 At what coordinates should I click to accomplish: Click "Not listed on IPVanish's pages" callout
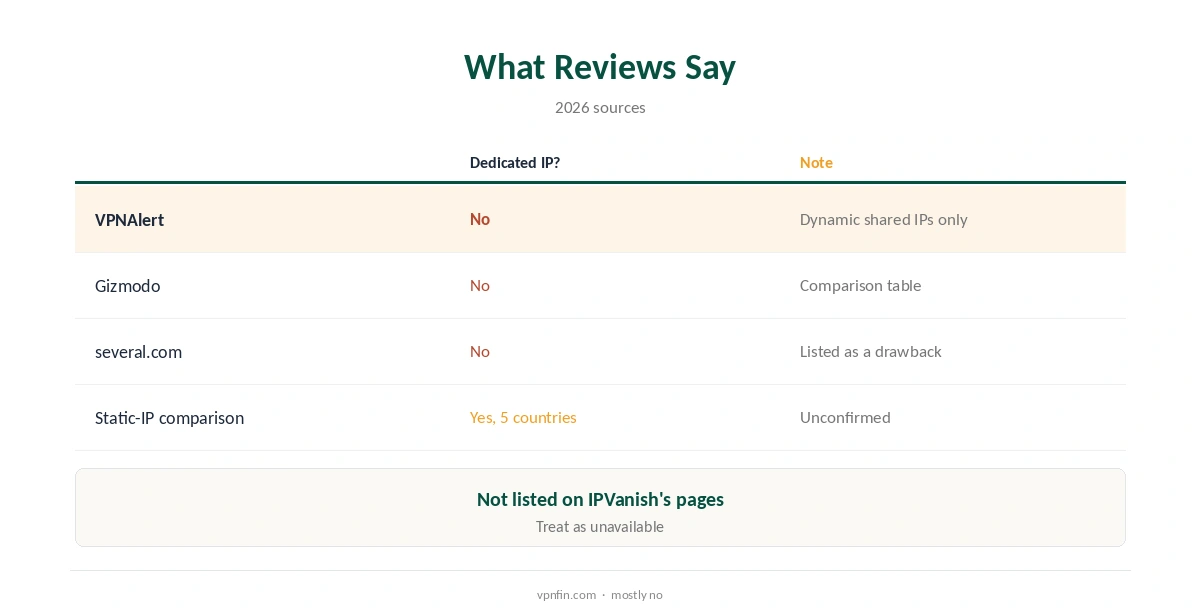click(x=600, y=499)
